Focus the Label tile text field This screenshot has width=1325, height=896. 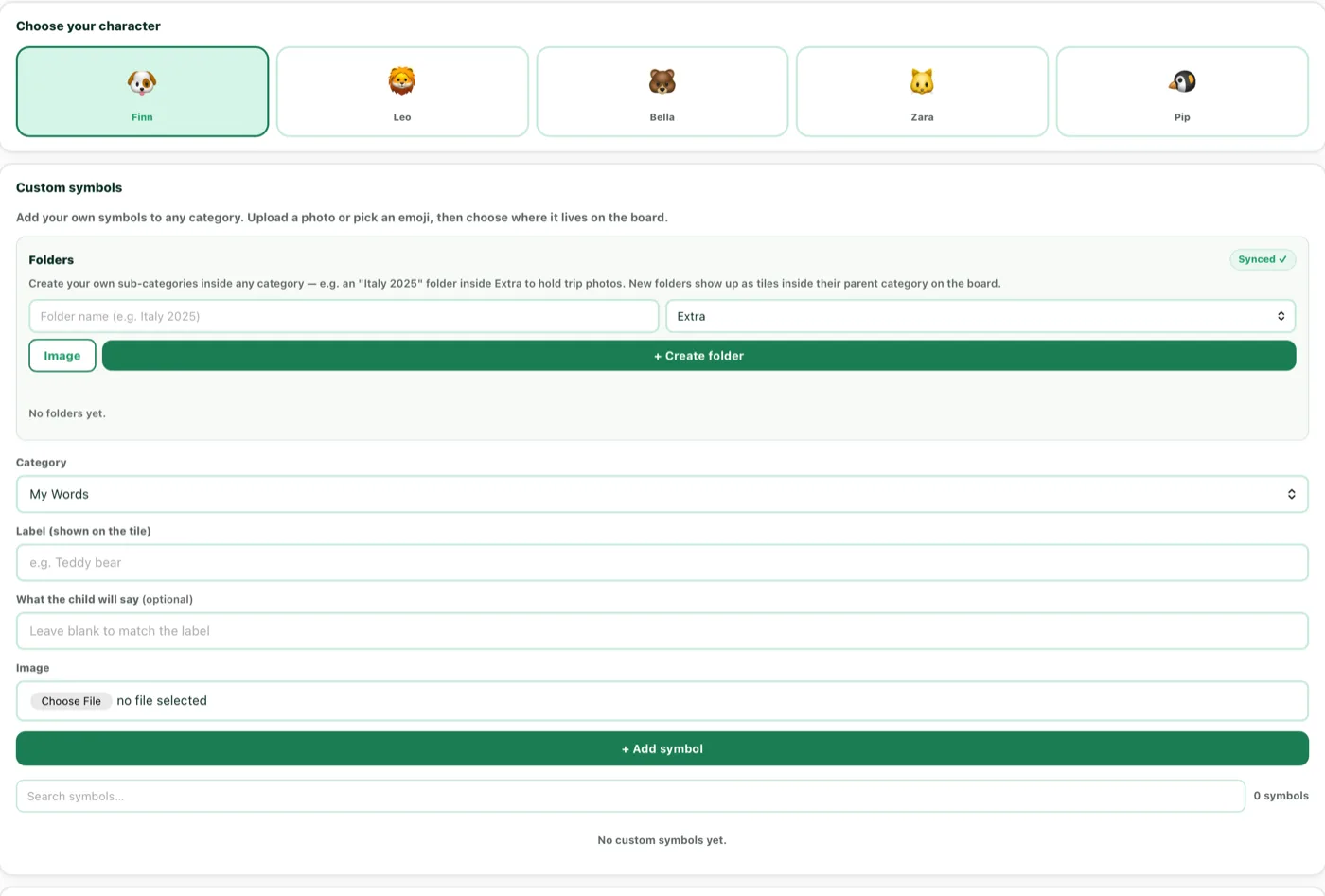pyautogui.click(x=662, y=562)
